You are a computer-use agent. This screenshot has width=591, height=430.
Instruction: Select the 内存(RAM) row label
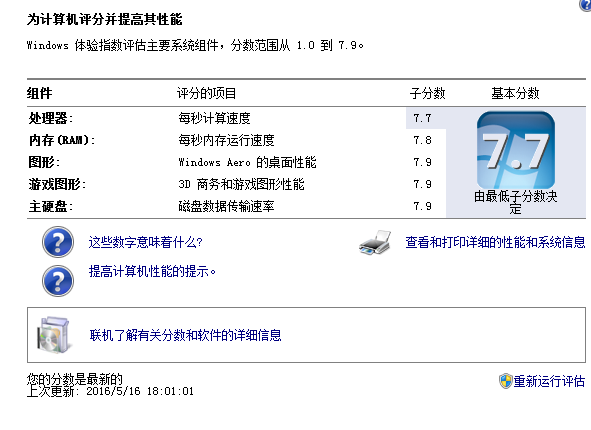click(62, 140)
